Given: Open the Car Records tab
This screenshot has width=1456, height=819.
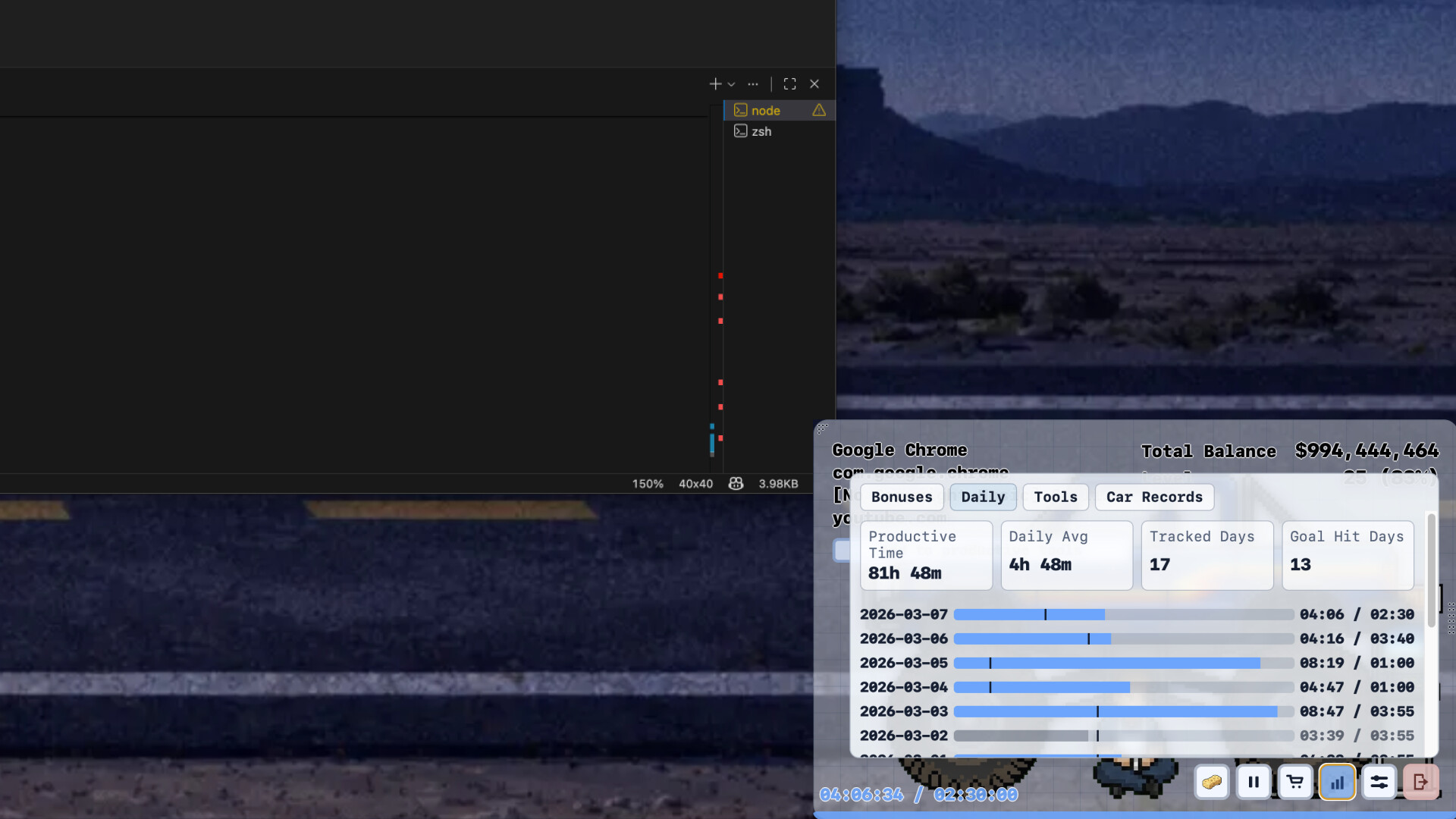Looking at the screenshot, I should point(1153,497).
